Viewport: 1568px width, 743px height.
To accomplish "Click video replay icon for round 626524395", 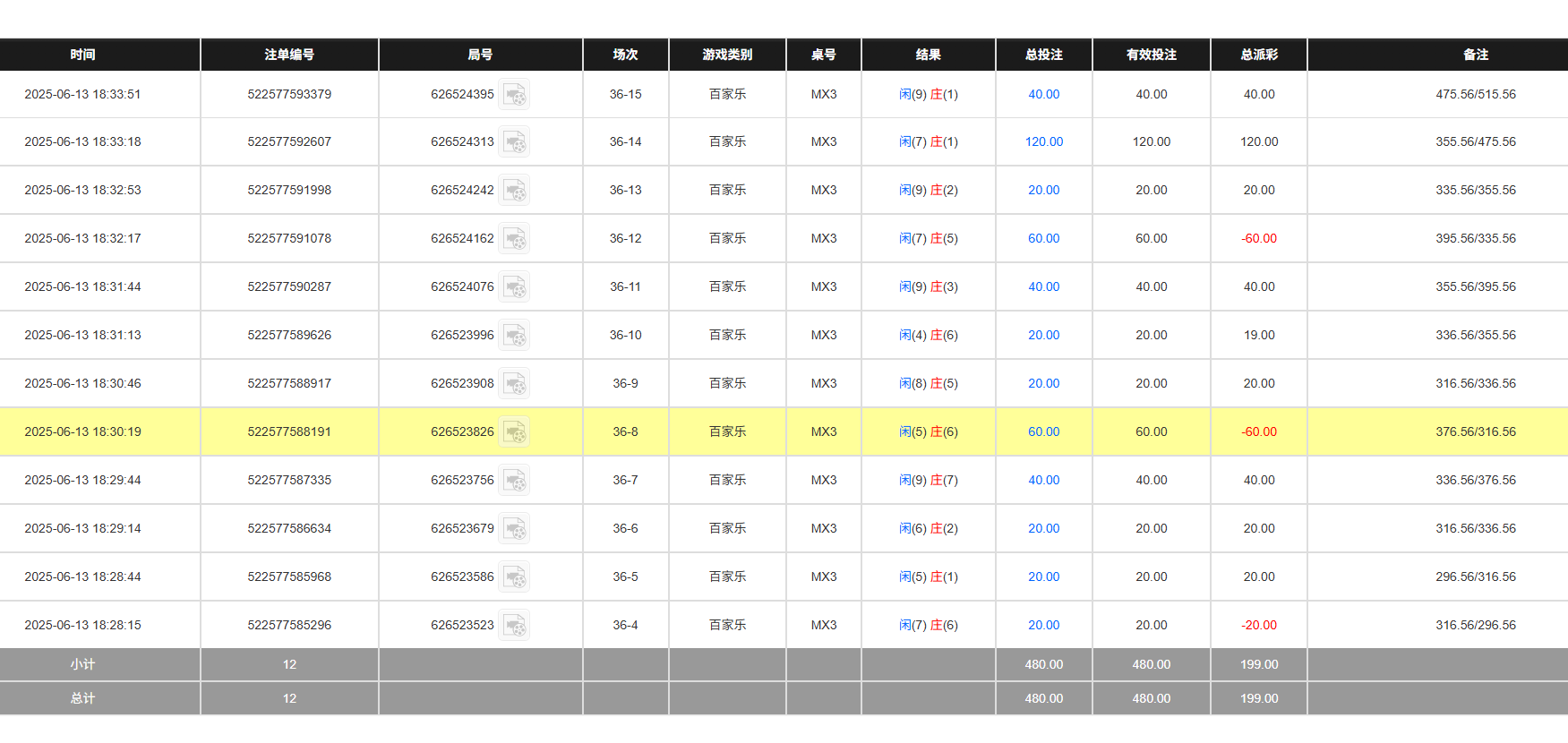I will pos(514,94).
